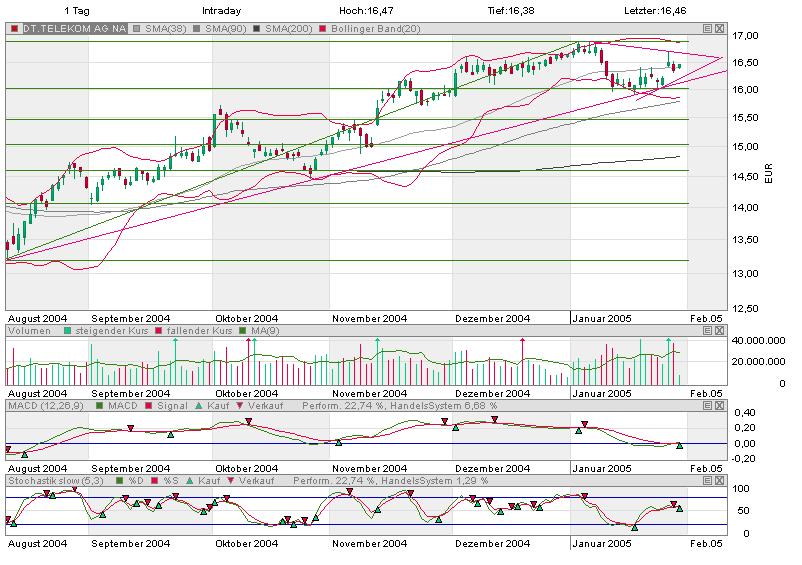
Task: Click '20.000.000' on volume axis
Action: (759, 362)
